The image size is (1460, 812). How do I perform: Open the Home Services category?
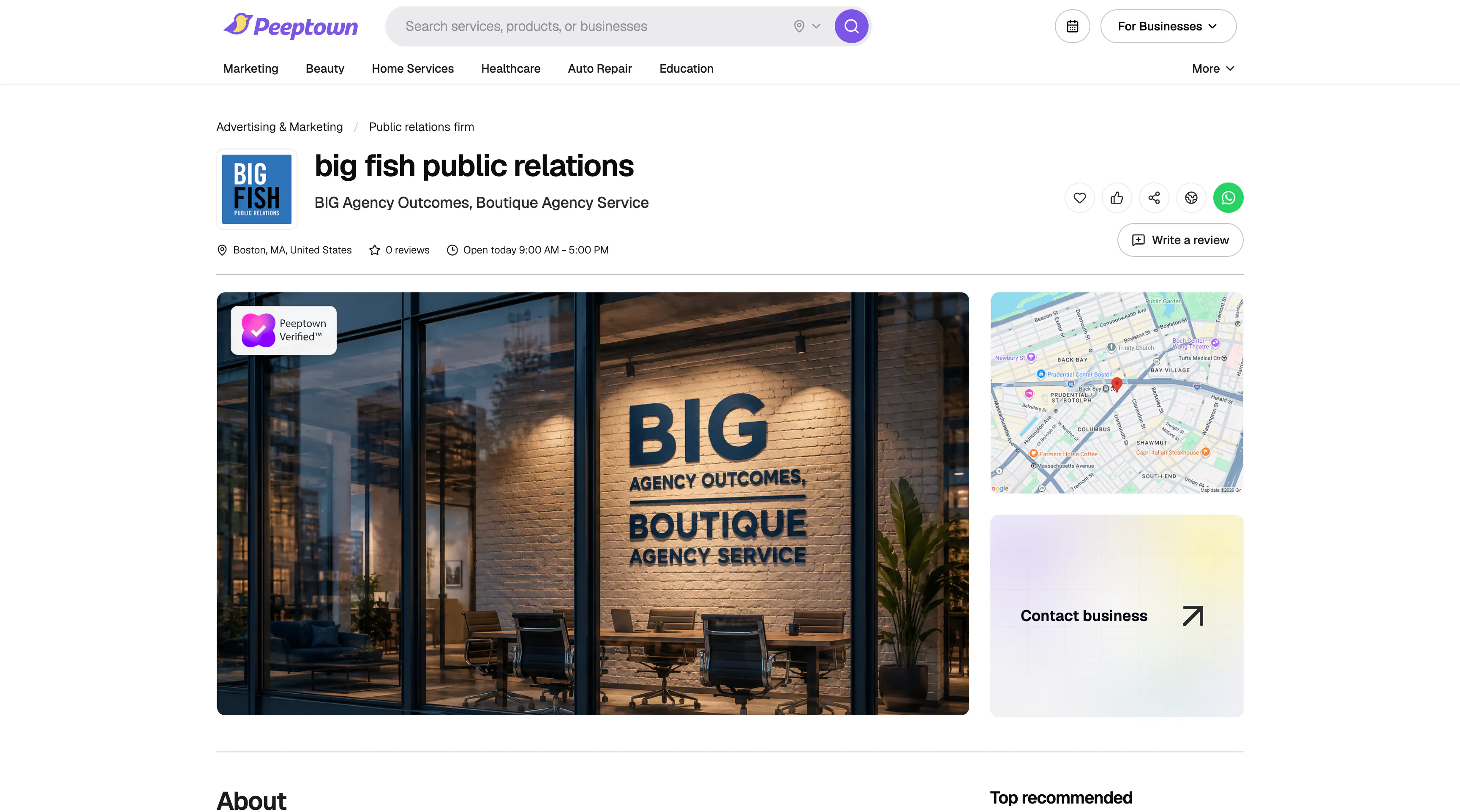click(413, 68)
